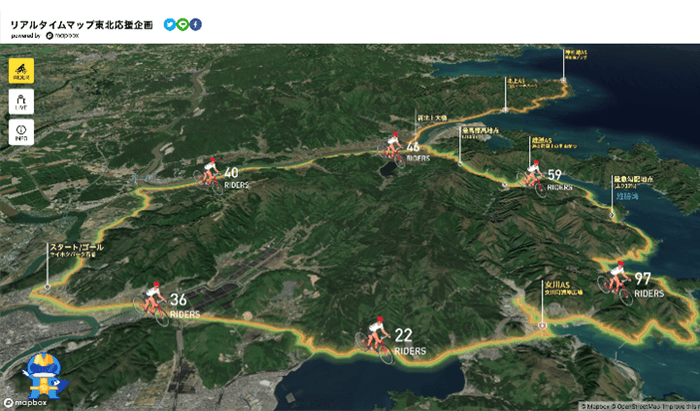Viewport: 700px width, 411px height.
Task: Click the cyclist icon with 22 riders
Action: (x=376, y=335)
